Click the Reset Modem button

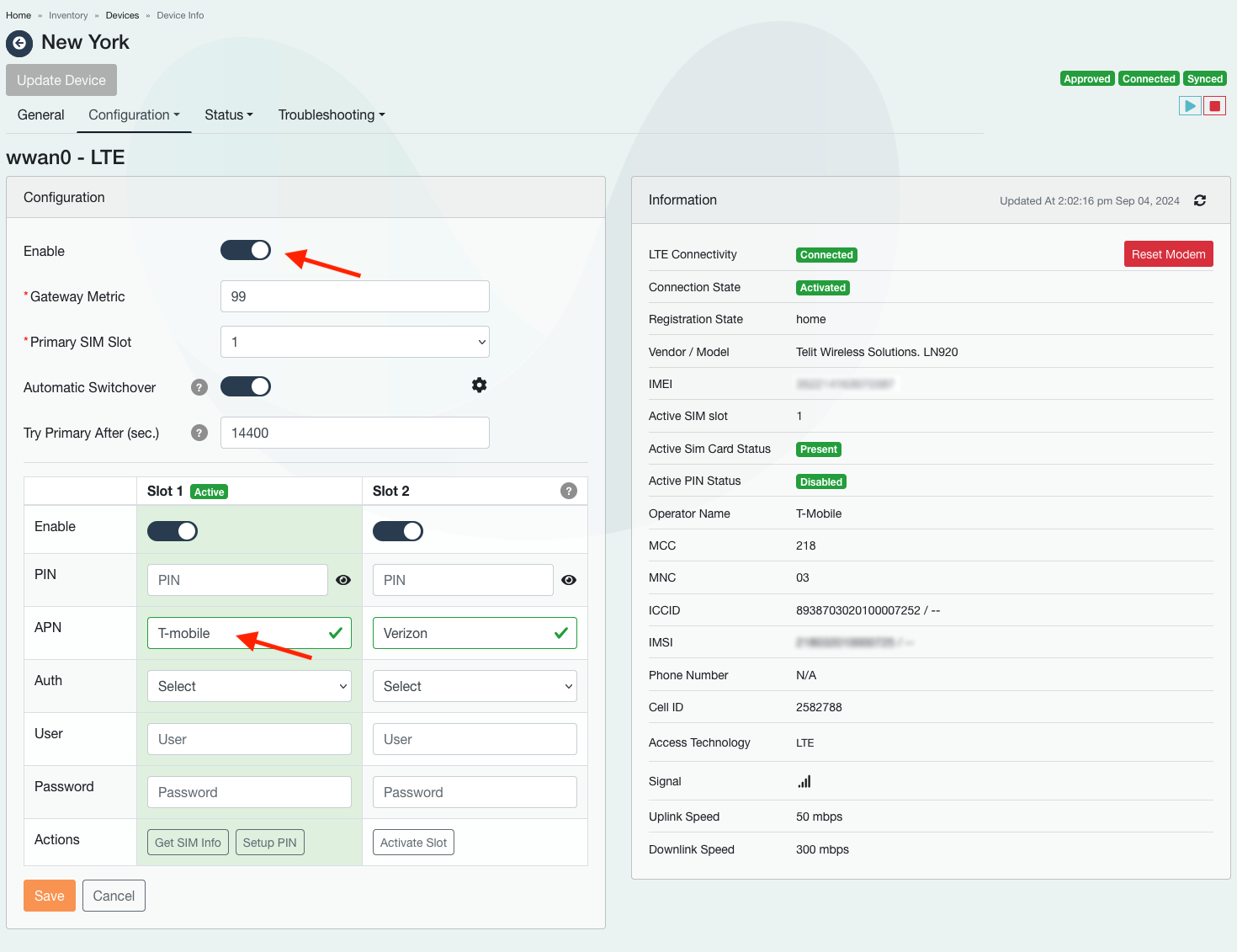pyautogui.click(x=1168, y=254)
